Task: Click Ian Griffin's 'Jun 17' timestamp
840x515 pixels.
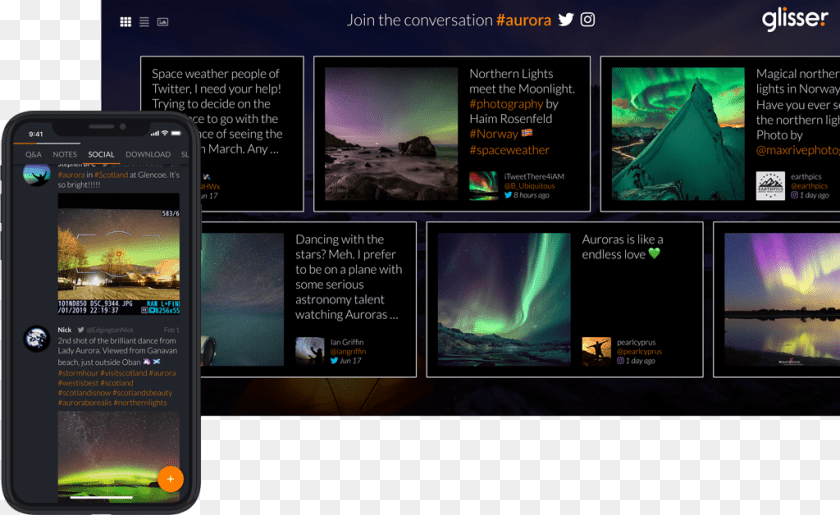Action: click(x=350, y=361)
